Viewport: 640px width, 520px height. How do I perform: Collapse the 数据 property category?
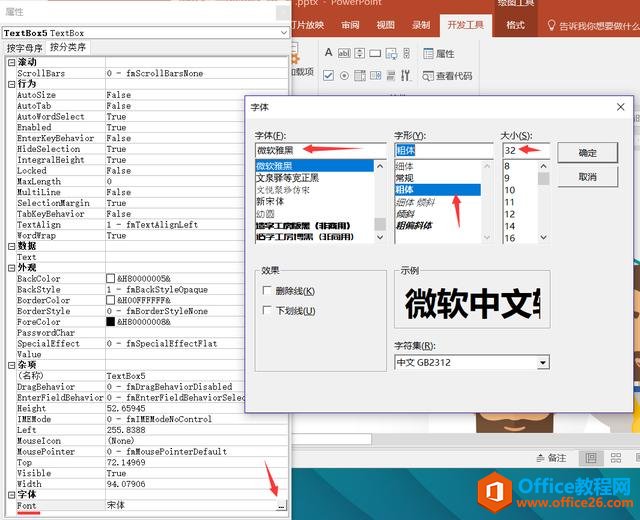tap(11, 246)
